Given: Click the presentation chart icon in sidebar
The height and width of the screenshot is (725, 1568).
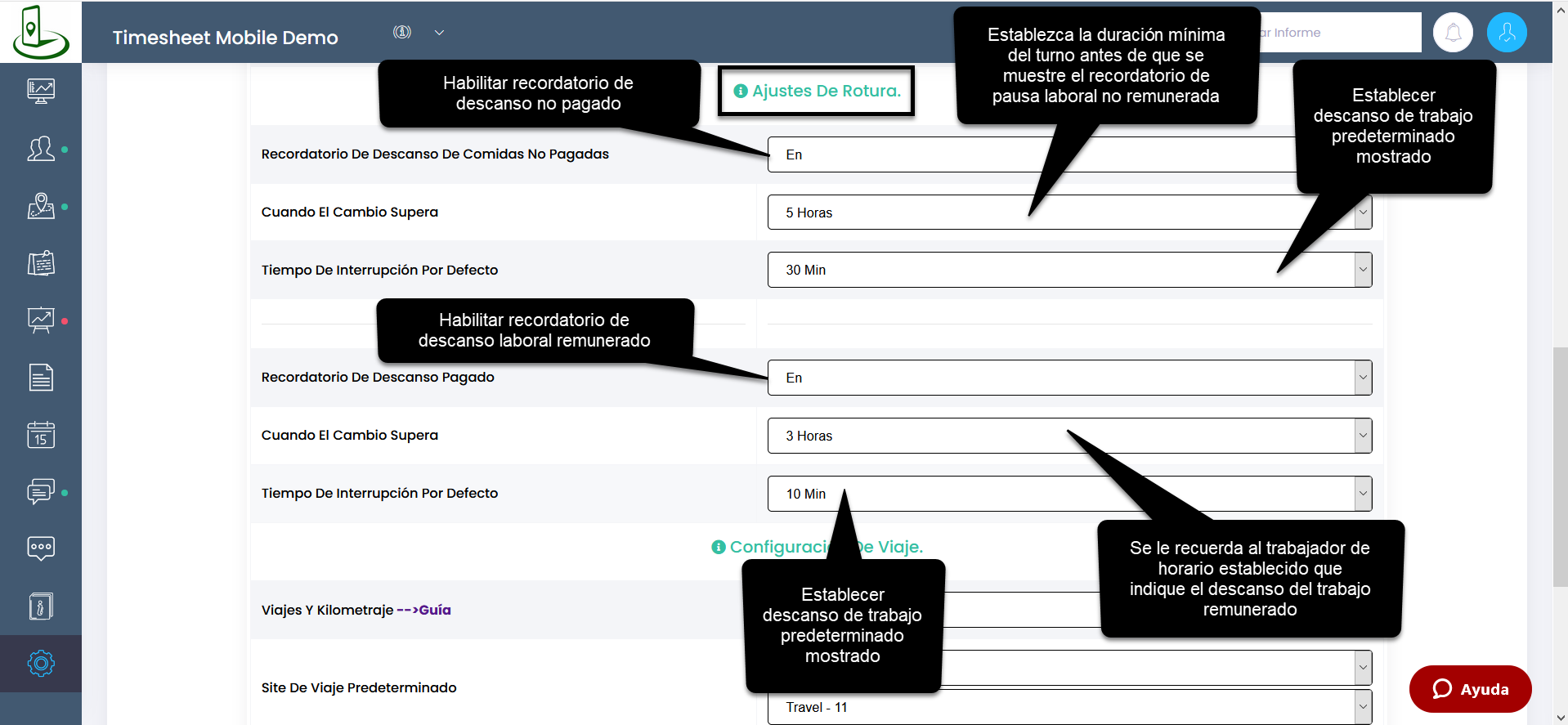Looking at the screenshot, I should point(41,320).
